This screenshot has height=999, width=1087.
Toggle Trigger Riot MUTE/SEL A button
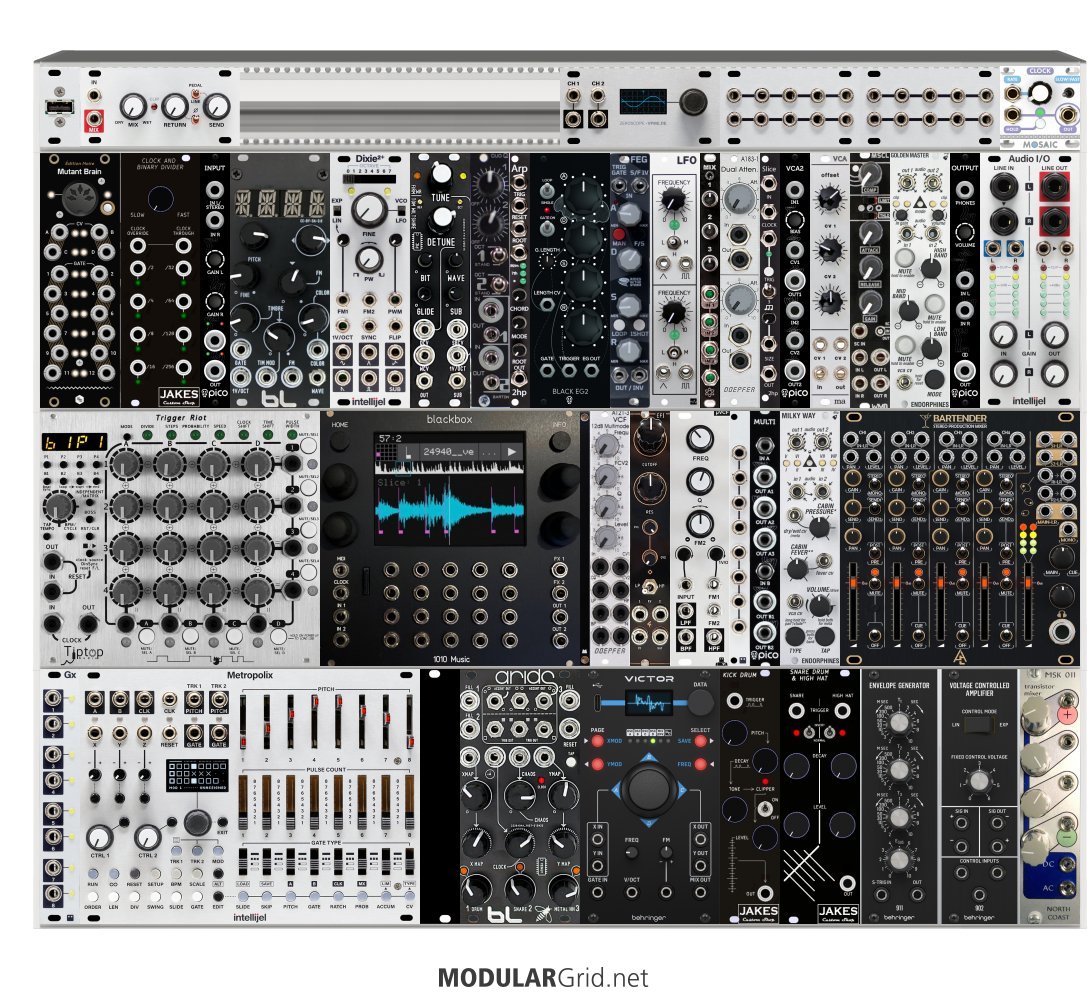(146, 636)
